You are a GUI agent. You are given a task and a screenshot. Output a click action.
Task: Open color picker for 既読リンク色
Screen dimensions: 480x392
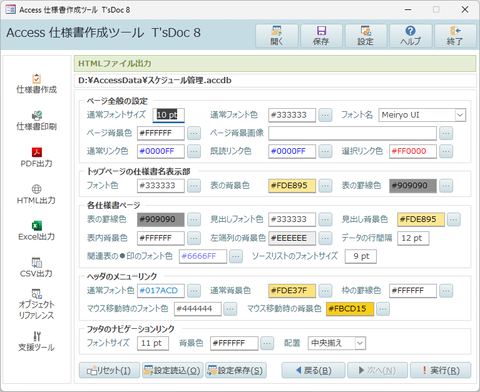pos(325,151)
